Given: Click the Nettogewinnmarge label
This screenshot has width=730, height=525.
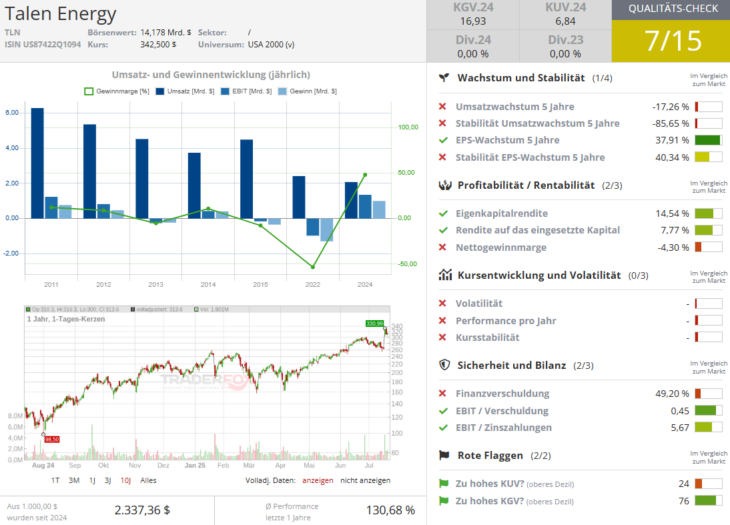Looking at the screenshot, I should [x=501, y=247].
